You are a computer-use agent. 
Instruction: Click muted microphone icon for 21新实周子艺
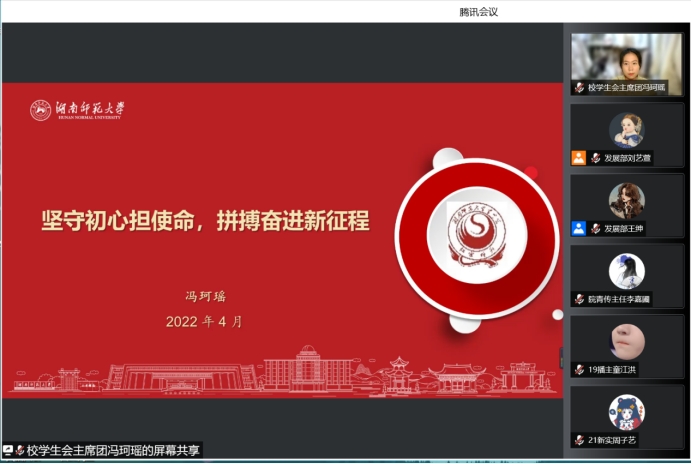pos(579,440)
